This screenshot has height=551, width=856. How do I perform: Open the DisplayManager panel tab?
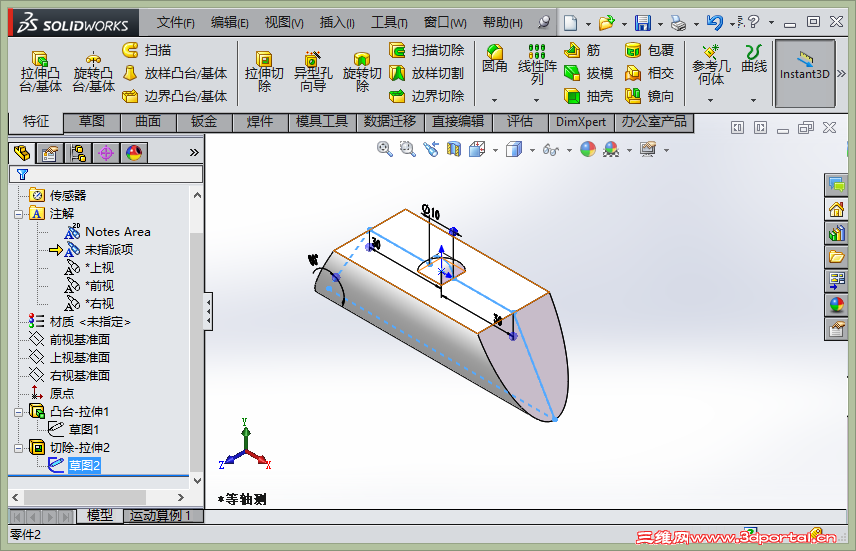[134, 153]
